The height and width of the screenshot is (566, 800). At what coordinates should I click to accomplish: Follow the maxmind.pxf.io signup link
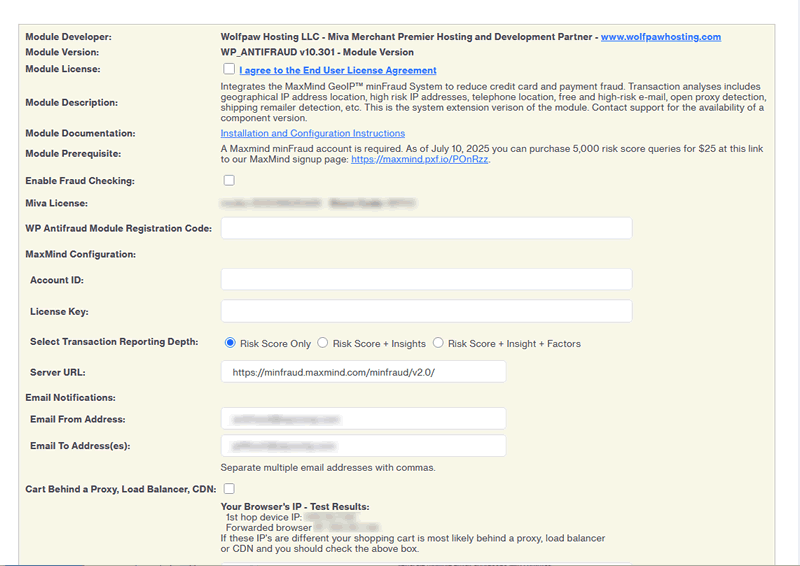[419, 159]
